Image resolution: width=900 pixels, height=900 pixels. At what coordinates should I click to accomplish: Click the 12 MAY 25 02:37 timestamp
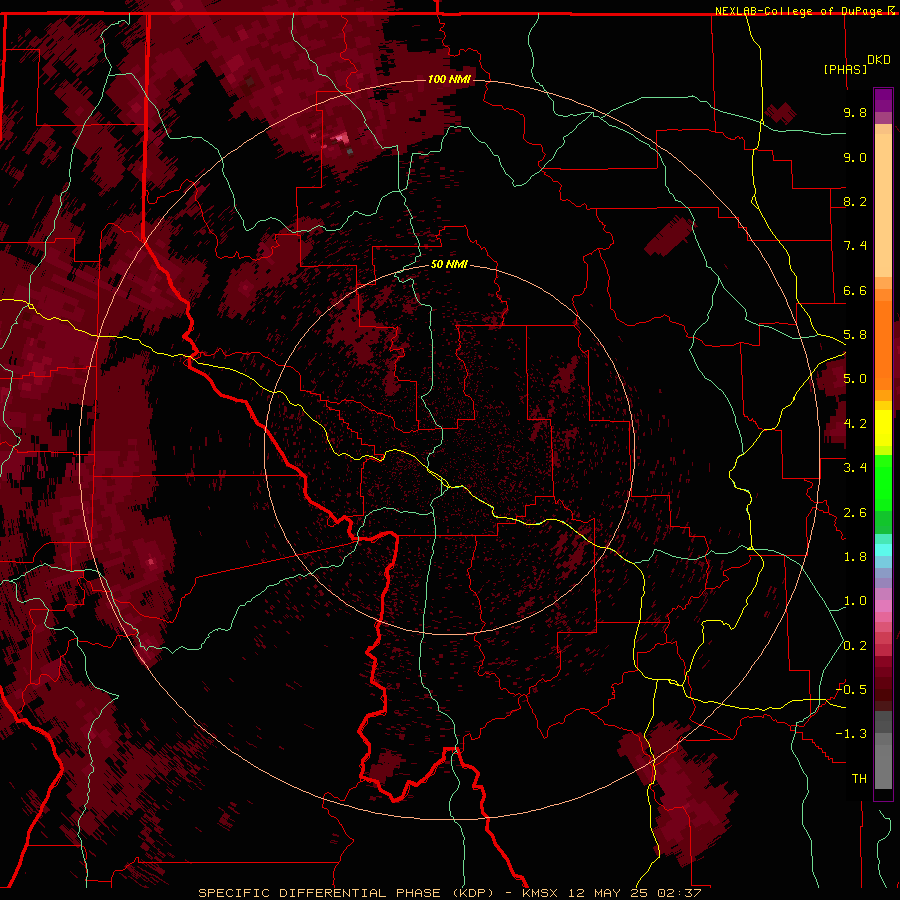[x=634, y=893]
